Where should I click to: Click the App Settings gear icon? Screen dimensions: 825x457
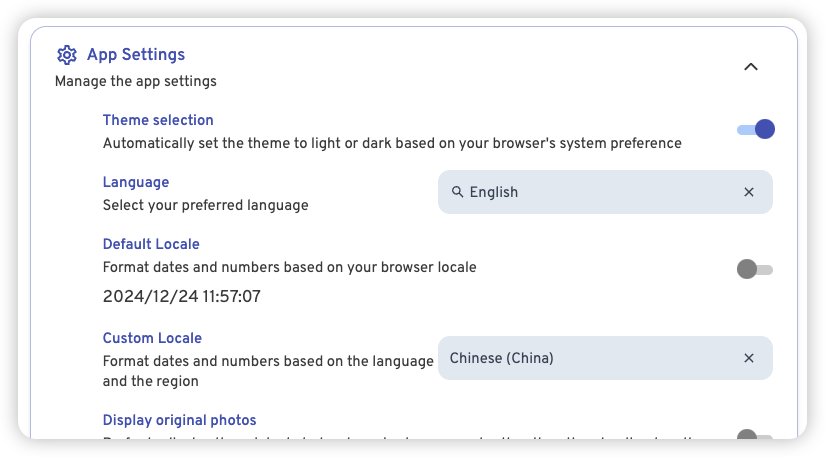click(67, 55)
